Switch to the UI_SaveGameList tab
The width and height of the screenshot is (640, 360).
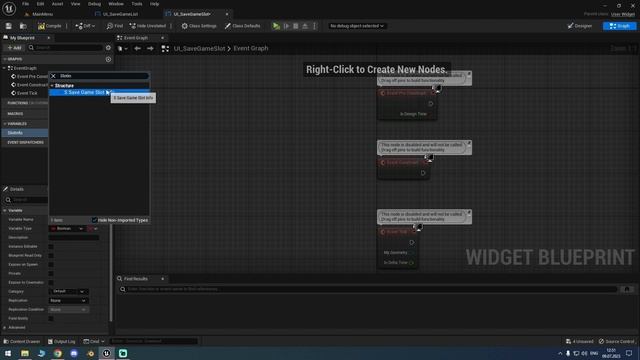pyautogui.click(x=120, y=14)
